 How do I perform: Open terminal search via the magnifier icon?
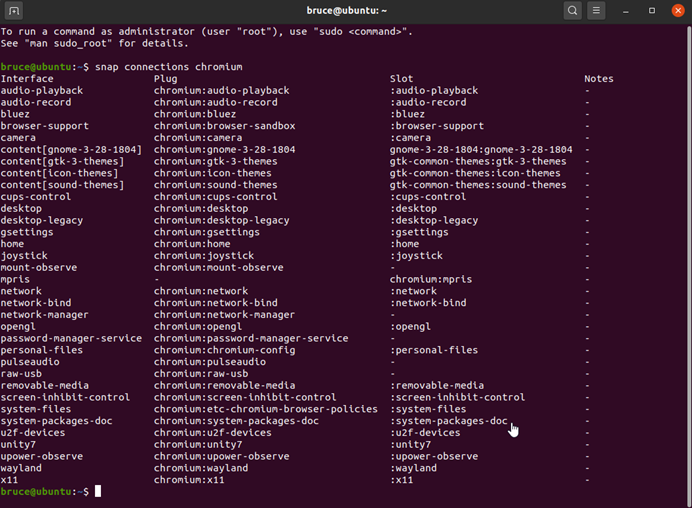coord(572,11)
